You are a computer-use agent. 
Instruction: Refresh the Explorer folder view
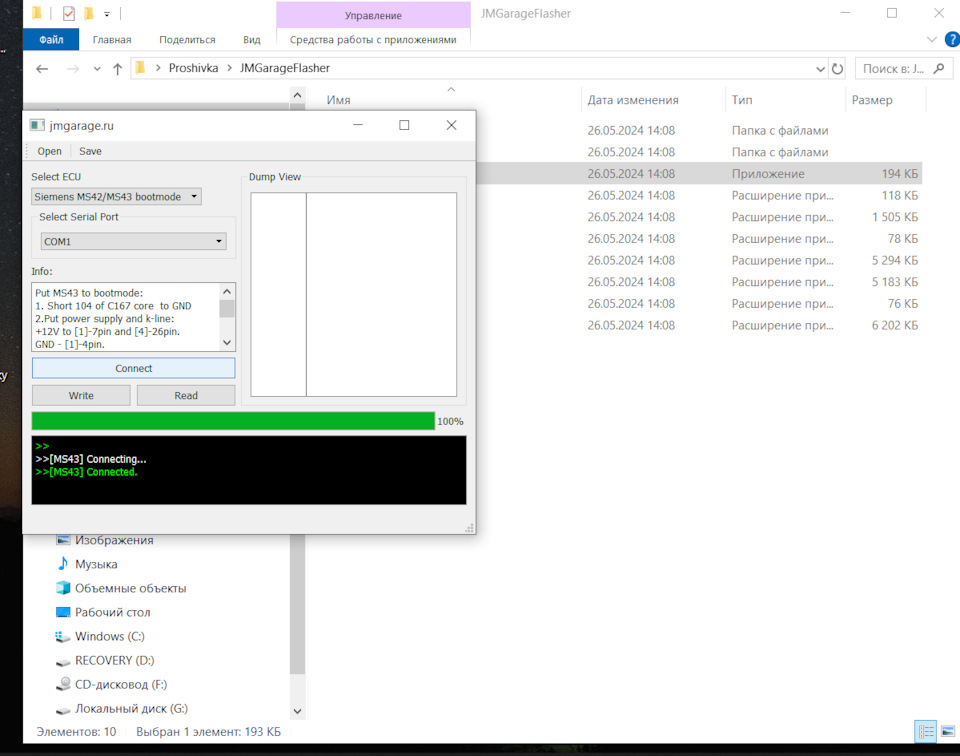tap(837, 69)
